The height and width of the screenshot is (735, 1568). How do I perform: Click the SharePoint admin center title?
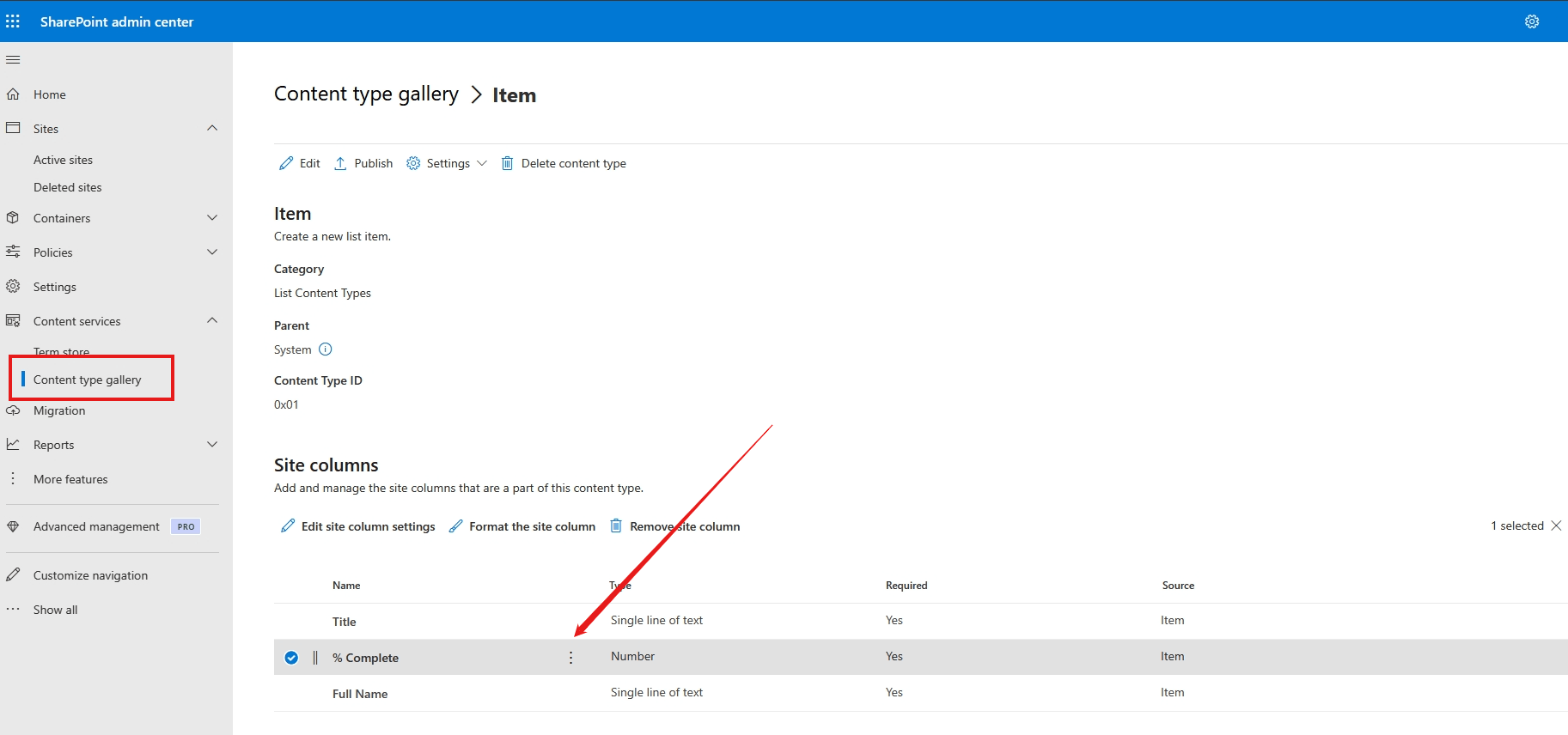tap(117, 21)
